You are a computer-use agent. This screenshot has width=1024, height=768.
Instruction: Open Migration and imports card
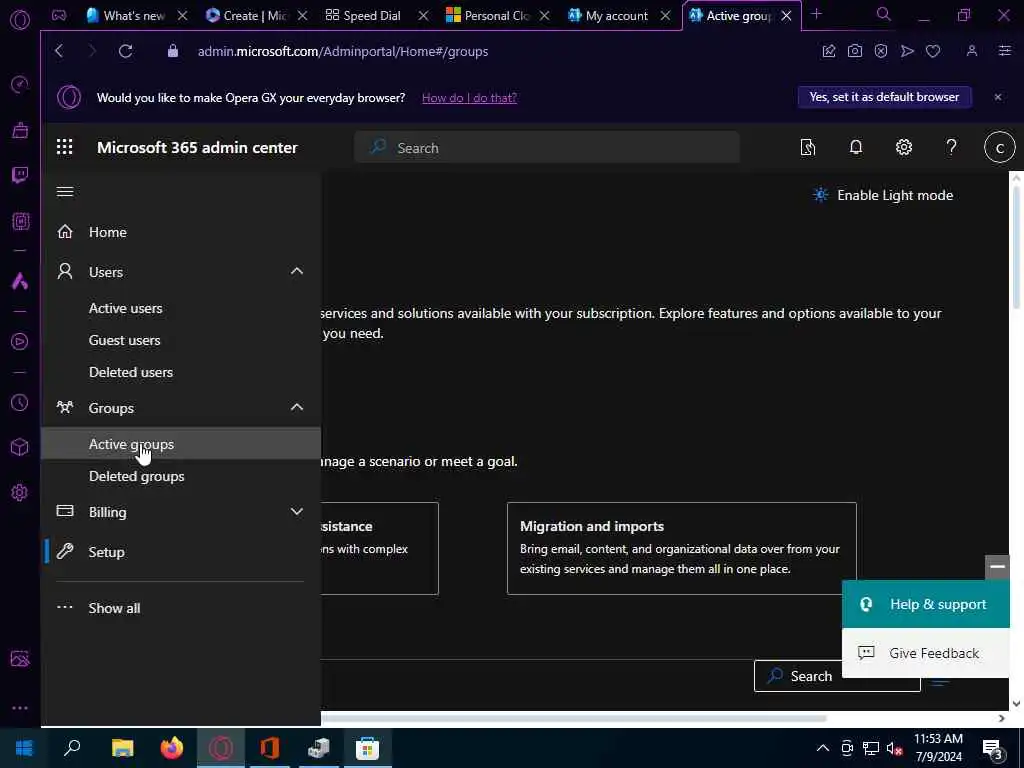coord(681,548)
